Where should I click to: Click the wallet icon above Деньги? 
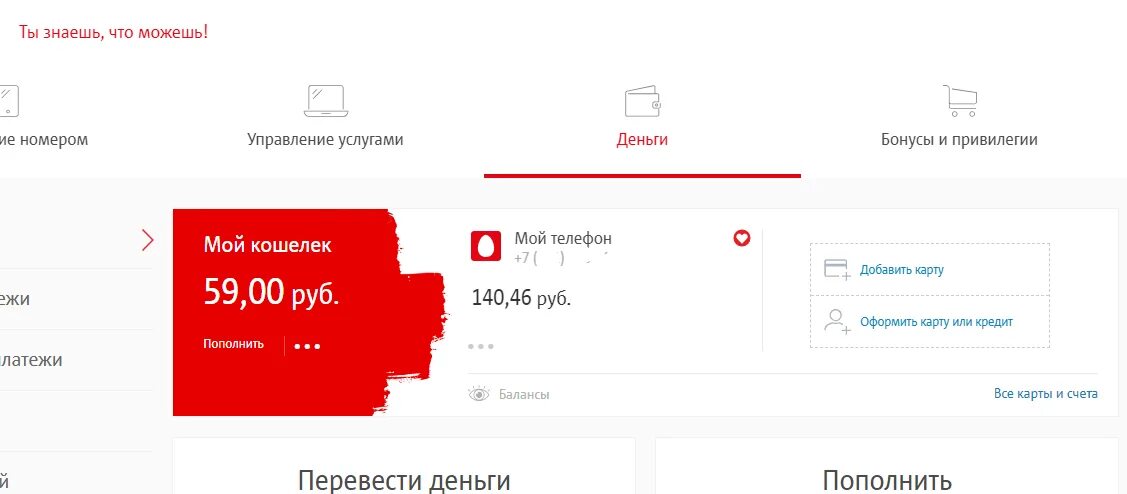[642, 101]
